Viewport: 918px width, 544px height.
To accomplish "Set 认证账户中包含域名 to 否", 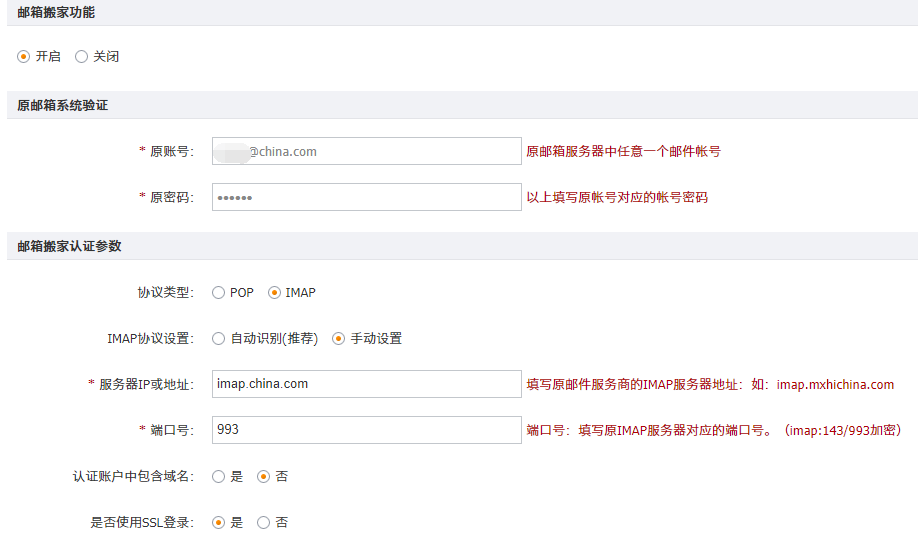I will [x=264, y=477].
